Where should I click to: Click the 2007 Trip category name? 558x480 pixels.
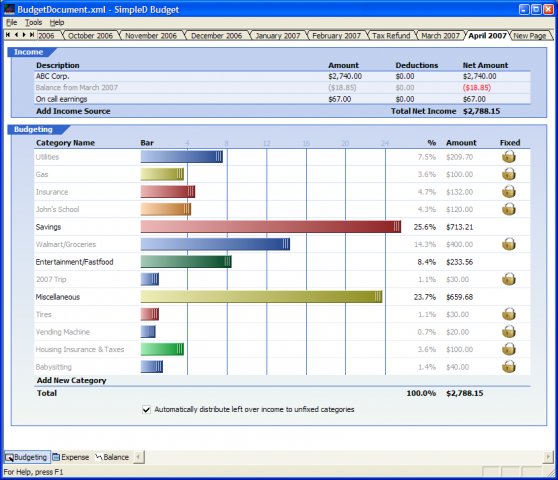51,279
